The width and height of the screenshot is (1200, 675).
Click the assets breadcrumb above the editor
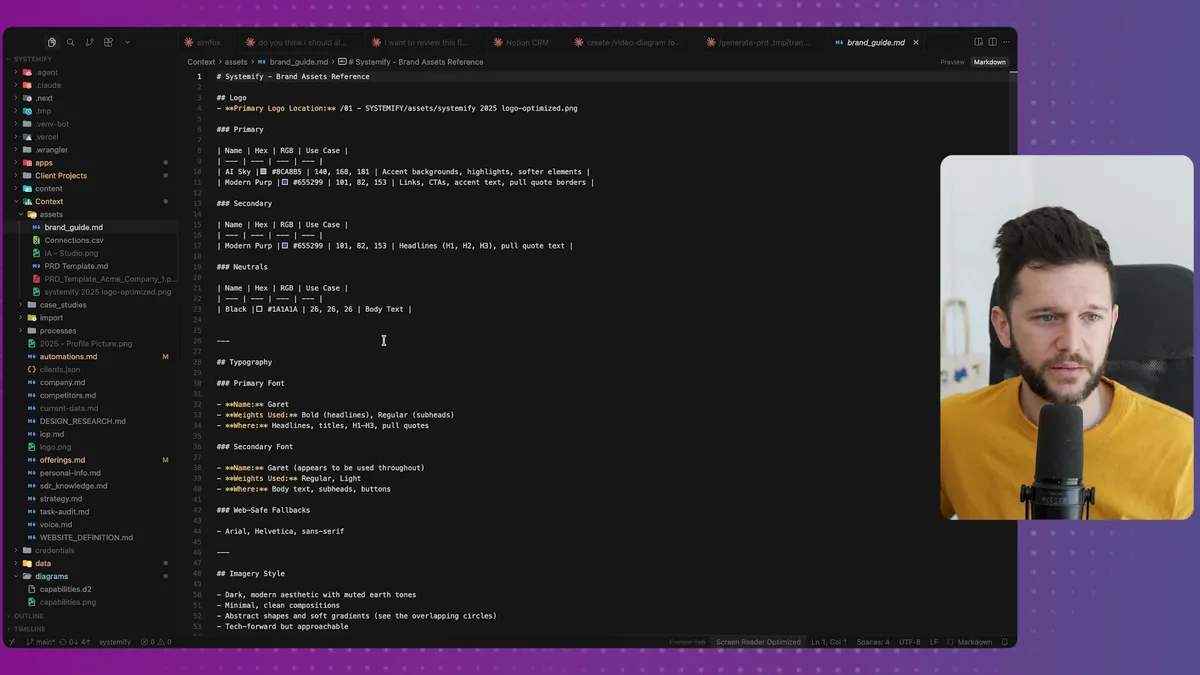pos(237,61)
